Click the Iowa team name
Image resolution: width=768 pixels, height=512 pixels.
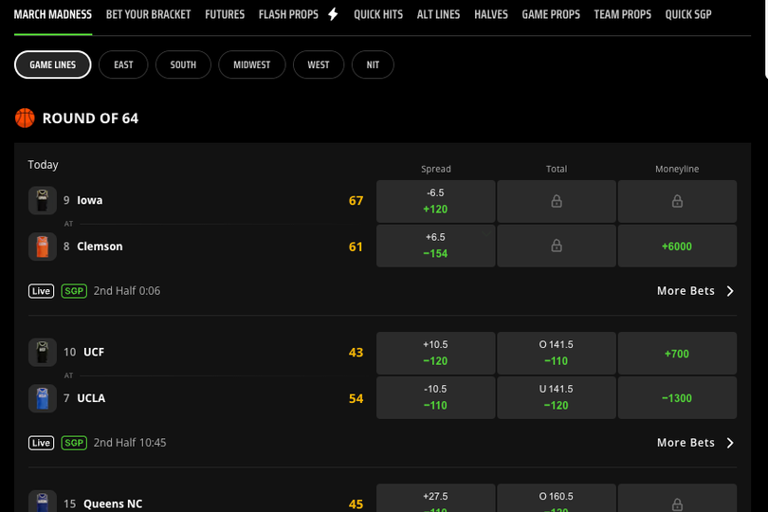click(90, 200)
